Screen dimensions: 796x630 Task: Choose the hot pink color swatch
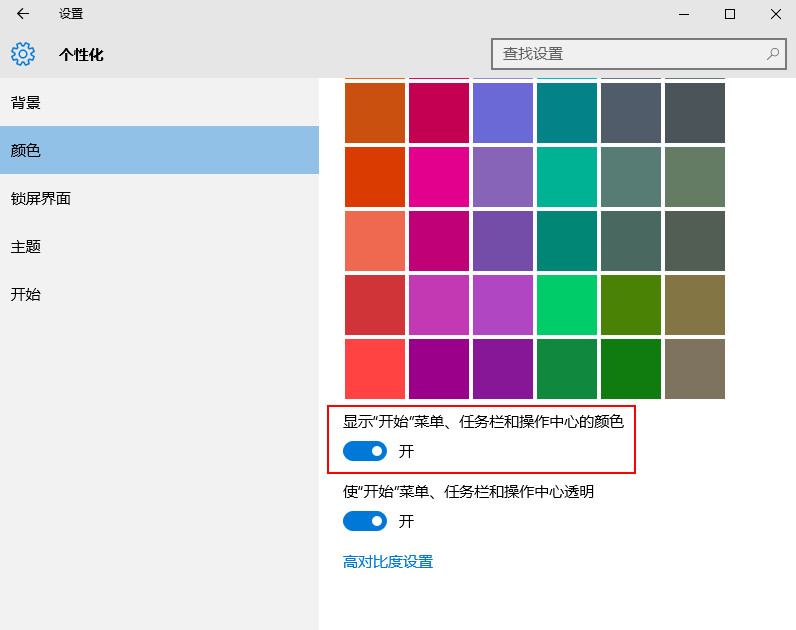click(x=439, y=177)
